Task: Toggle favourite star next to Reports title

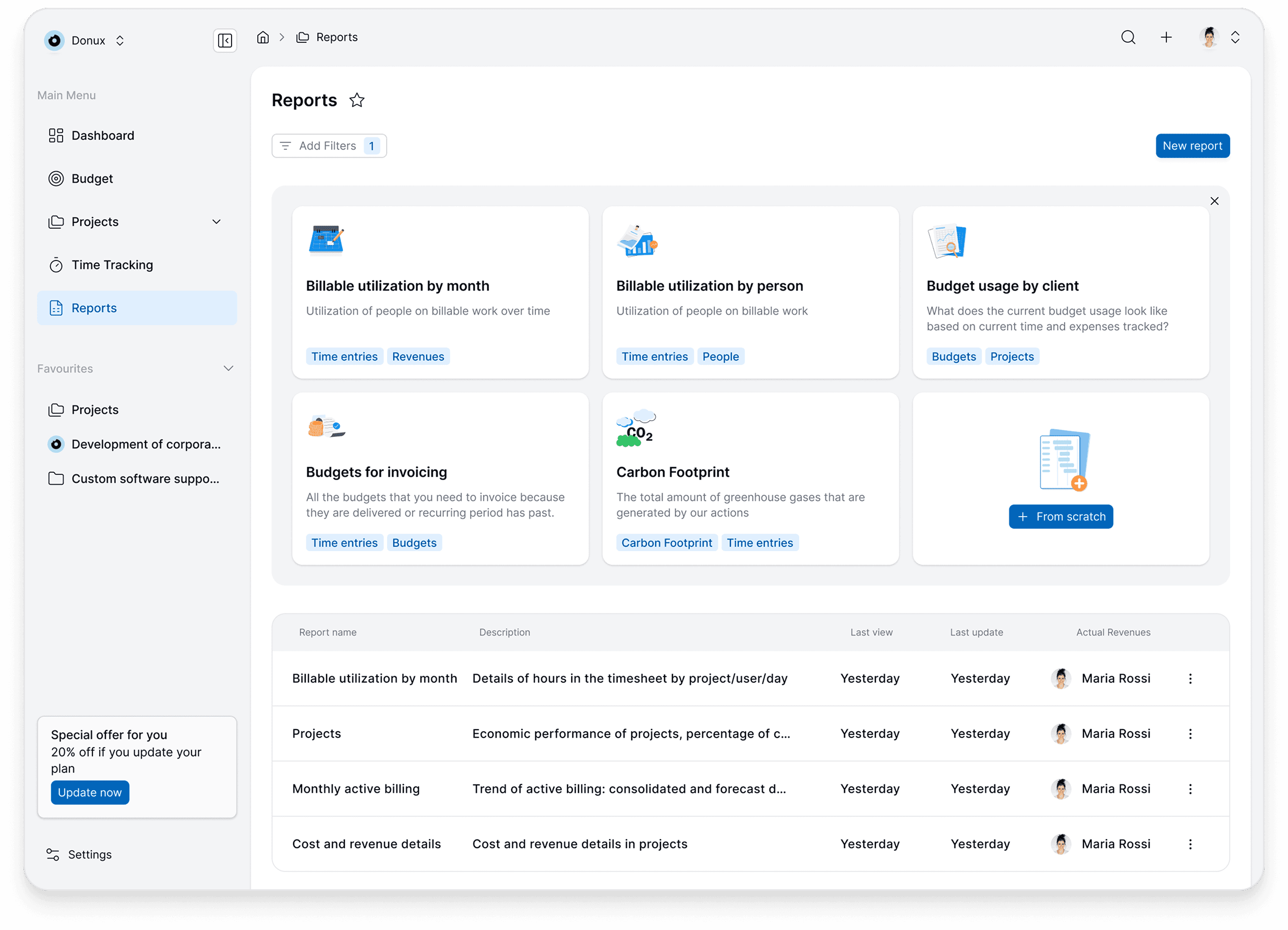Action: [357, 101]
